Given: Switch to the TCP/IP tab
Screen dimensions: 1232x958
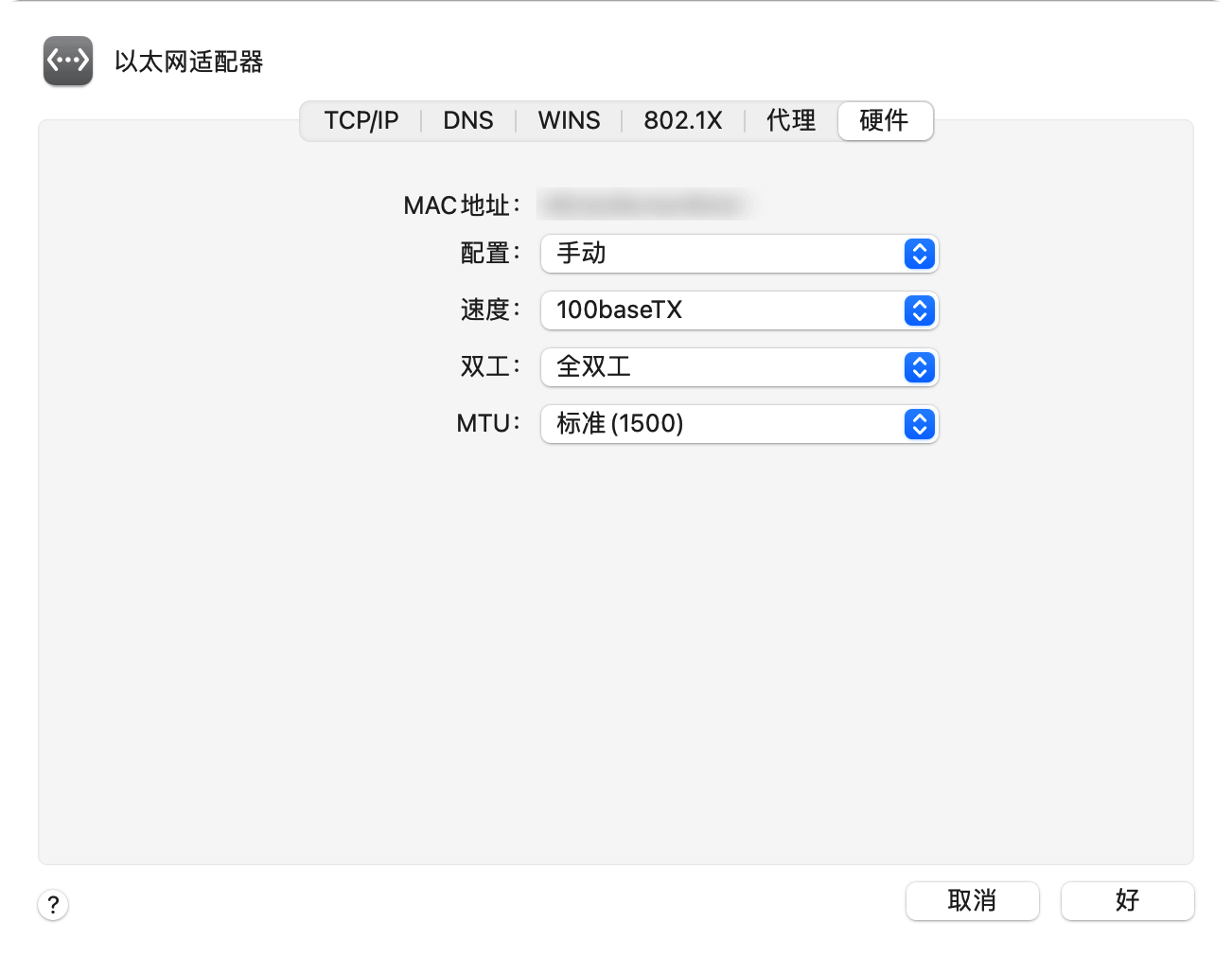Looking at the screenshot, I should coord(361,120).
